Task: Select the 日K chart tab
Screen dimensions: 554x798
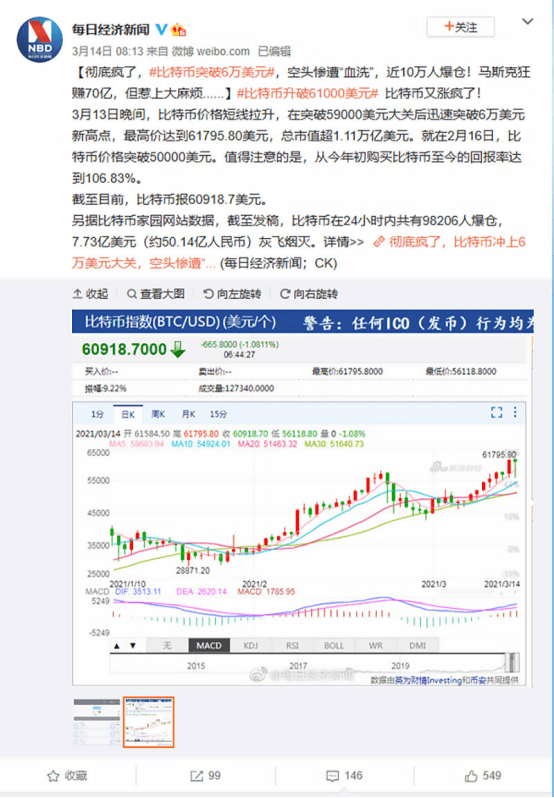Action: [x=128, y=414]
